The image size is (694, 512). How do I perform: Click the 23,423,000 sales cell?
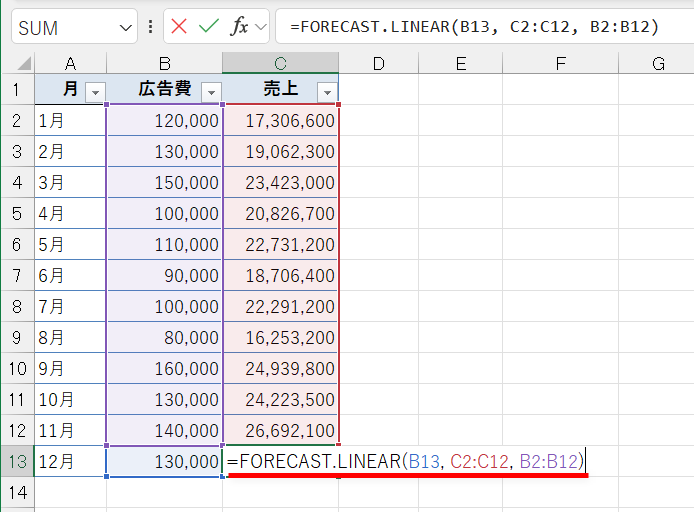point(281,182)
